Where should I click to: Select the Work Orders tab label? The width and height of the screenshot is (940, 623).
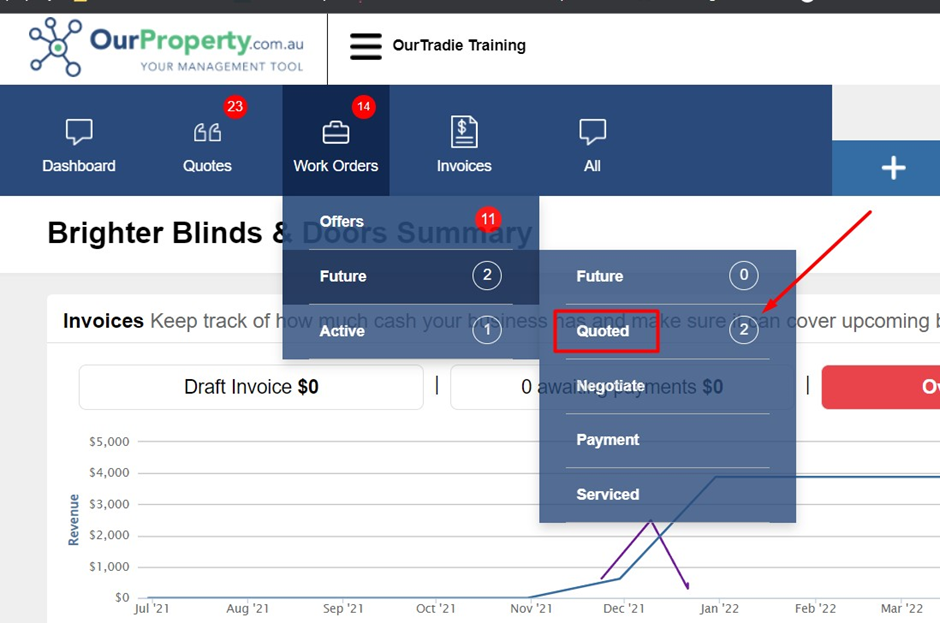[336, 166]
